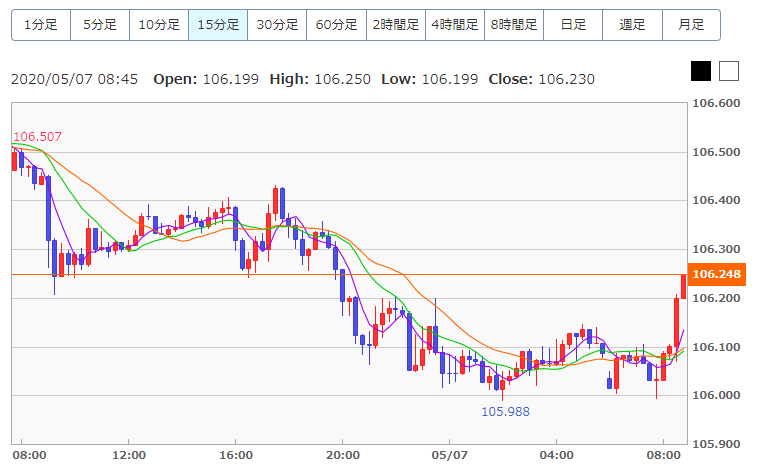Click the latest red candlestick at right edge
Viewport: 762px width, 468px height.
tap(684, 287)
